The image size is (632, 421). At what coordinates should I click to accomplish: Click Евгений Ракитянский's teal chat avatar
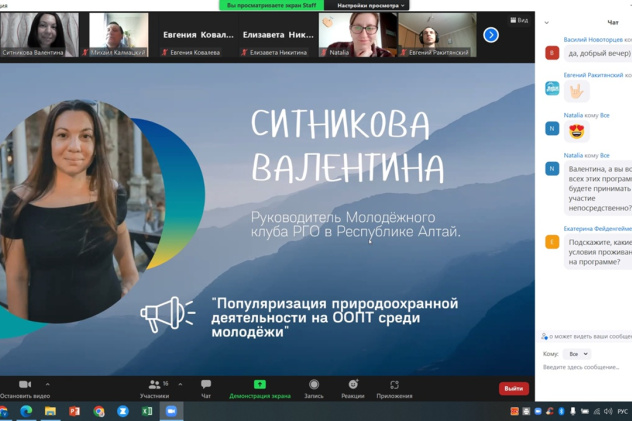[552, 88]
